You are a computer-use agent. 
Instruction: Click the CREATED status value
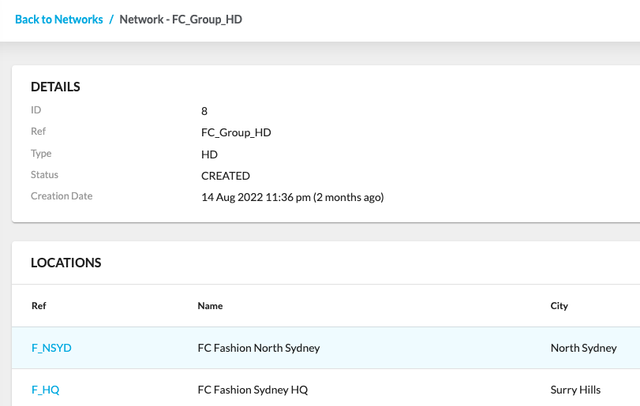coord(225,176)
